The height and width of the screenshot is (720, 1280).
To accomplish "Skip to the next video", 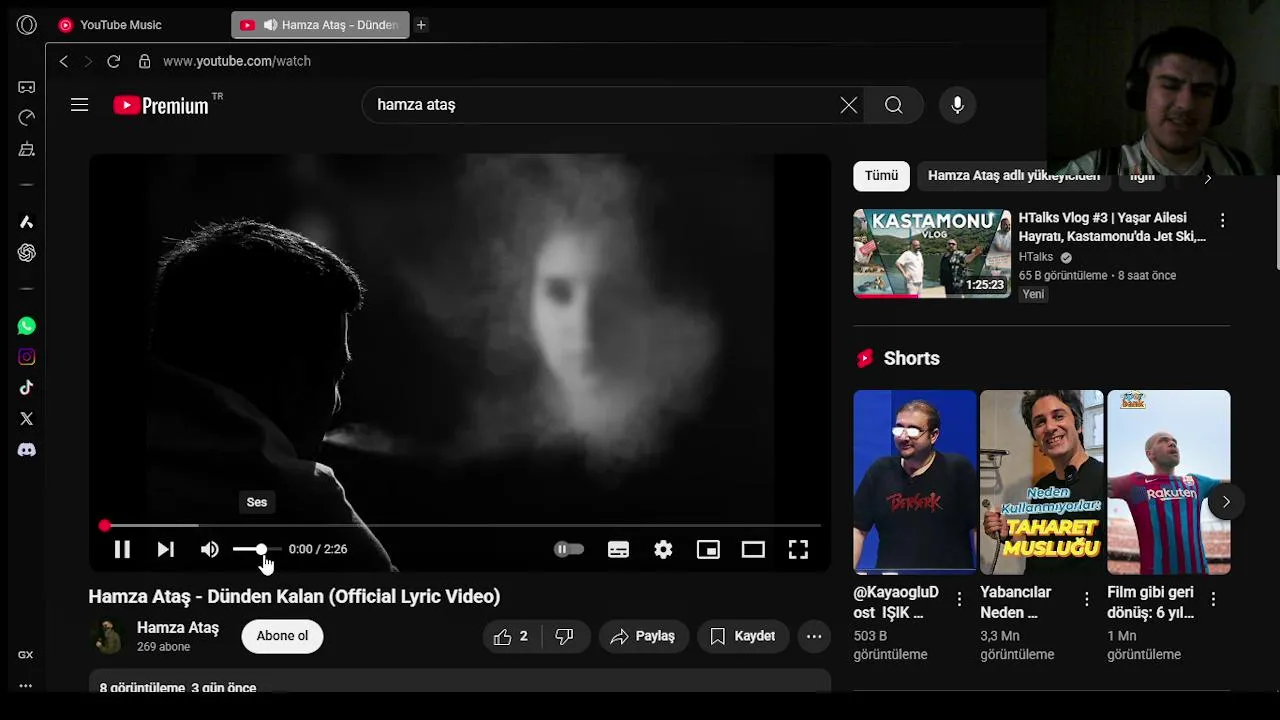I will (166, 549).
